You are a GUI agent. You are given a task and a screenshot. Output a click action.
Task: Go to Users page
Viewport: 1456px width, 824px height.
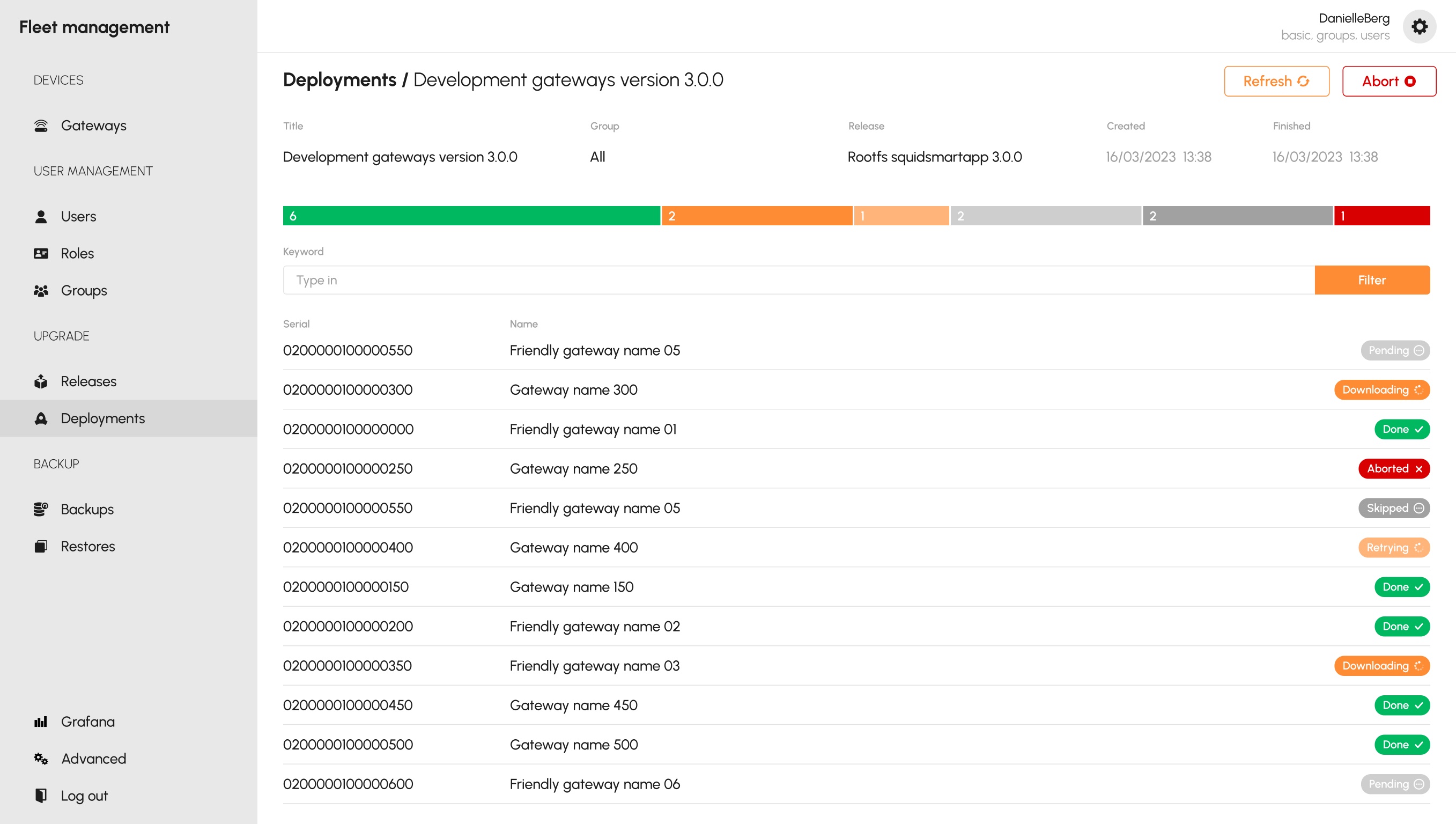[x=78, y=217]
